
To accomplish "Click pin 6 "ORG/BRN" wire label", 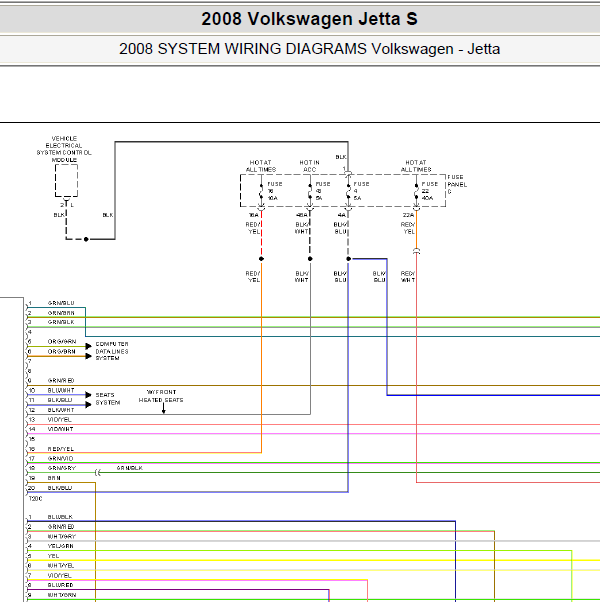I will tap(61, 351).
